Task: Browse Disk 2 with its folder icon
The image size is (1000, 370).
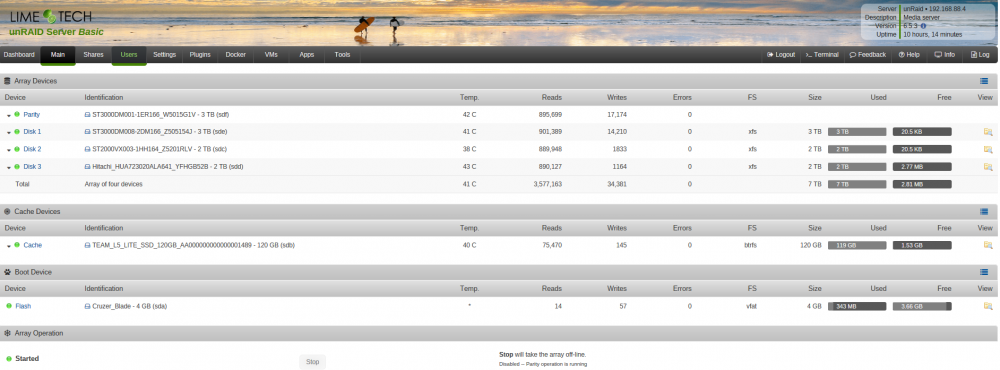Action: [988, 149]
